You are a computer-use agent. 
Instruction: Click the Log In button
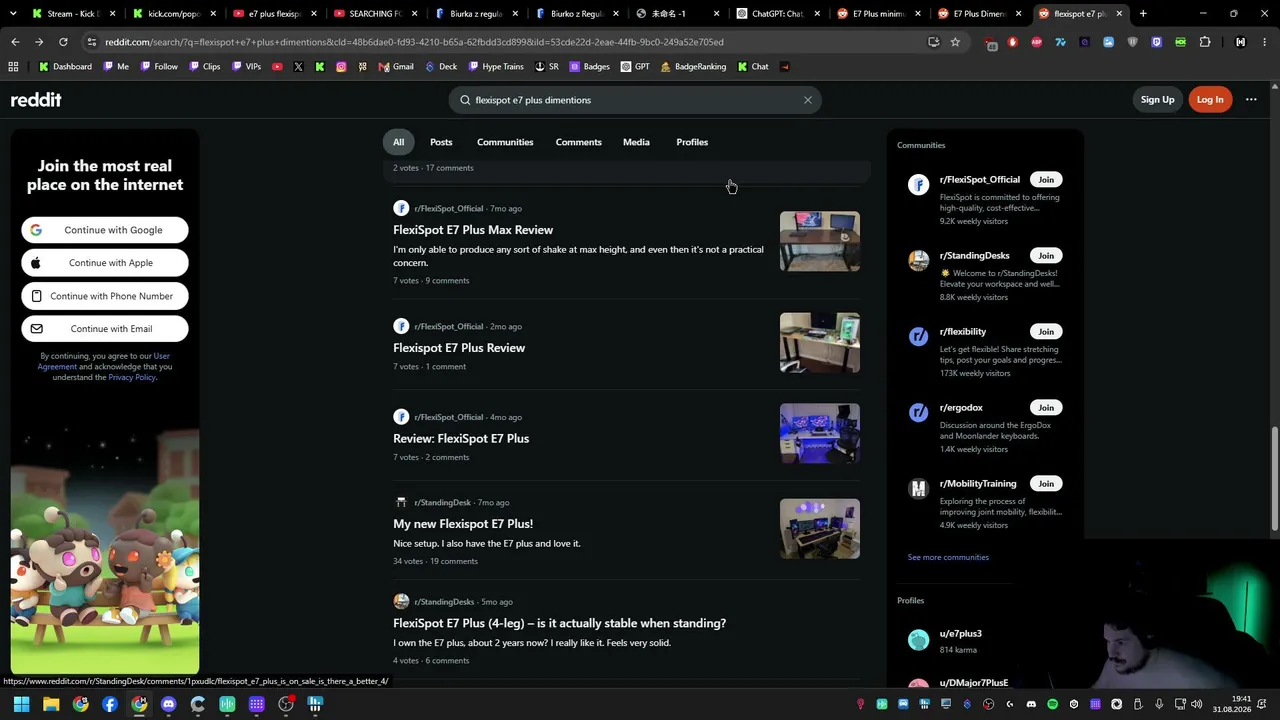(x=1210, y=100)
